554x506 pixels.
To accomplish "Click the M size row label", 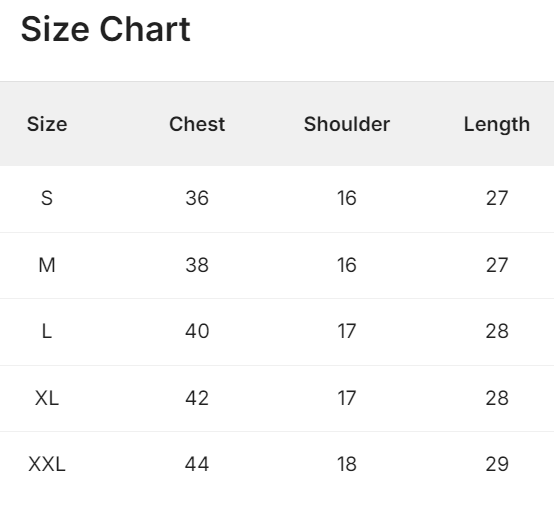I will point(47,265).
